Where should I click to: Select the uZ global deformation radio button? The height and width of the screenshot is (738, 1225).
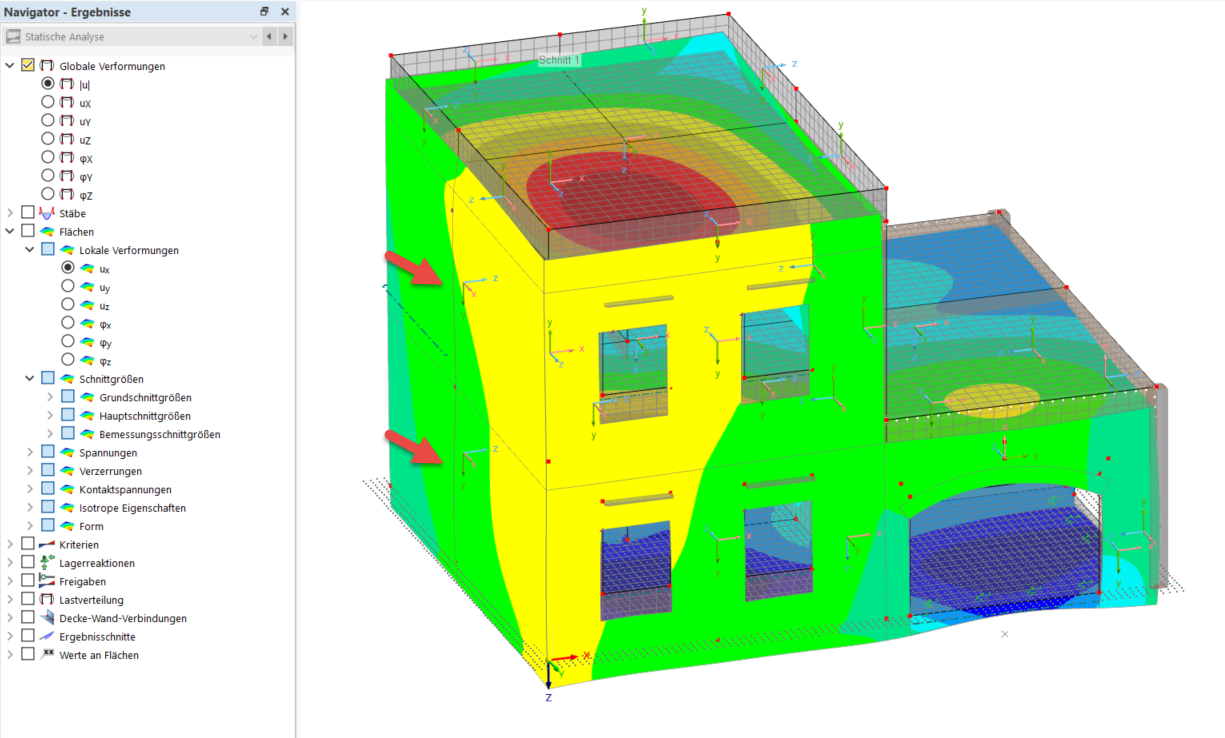pos(47,138)
